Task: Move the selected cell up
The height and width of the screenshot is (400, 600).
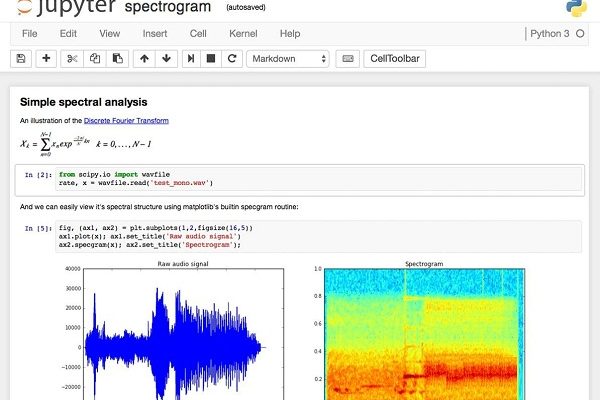Action: 145,59
